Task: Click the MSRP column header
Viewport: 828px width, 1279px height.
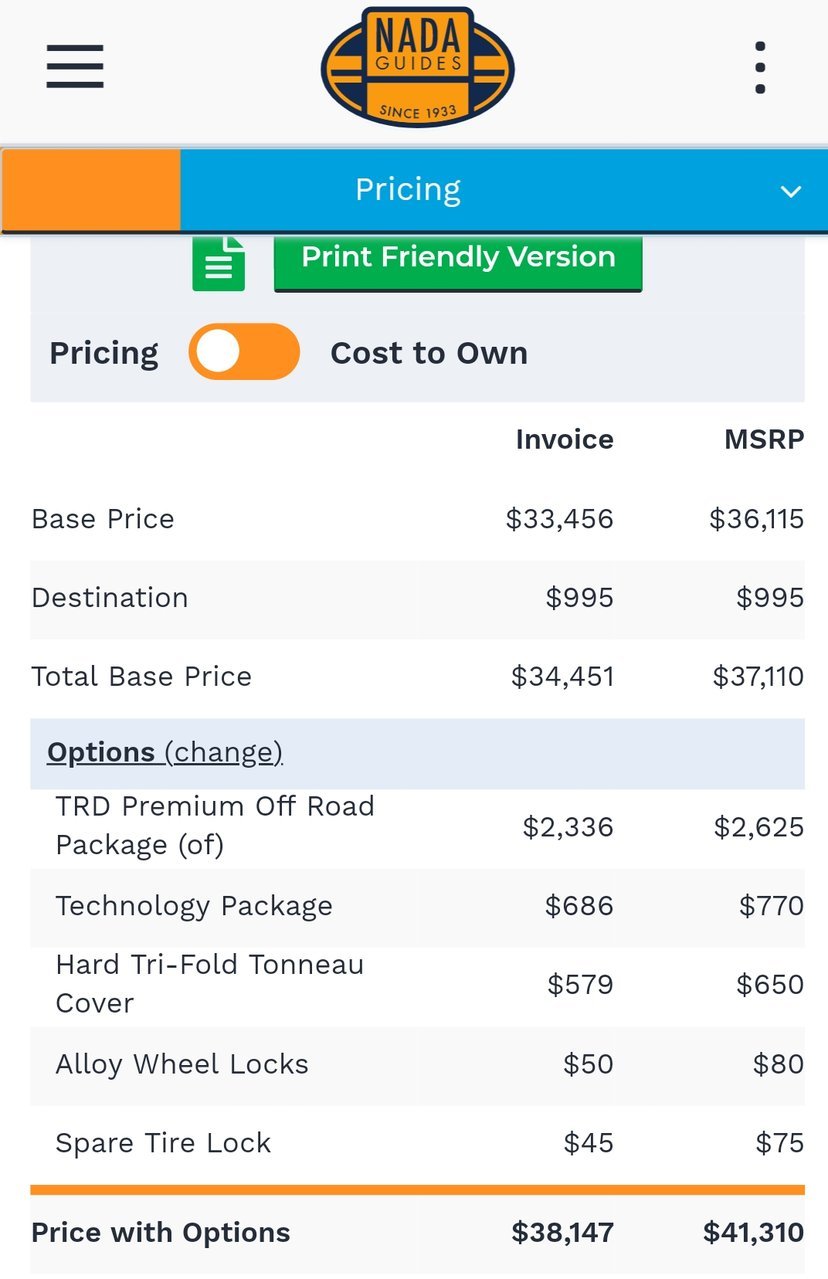Action: click(x=764, y=440)
